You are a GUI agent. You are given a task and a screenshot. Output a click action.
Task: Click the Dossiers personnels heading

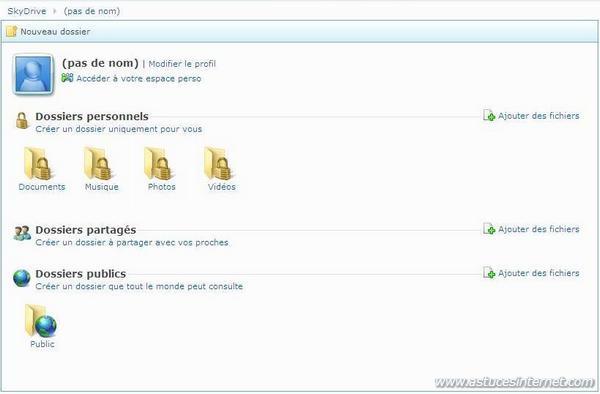92,116
